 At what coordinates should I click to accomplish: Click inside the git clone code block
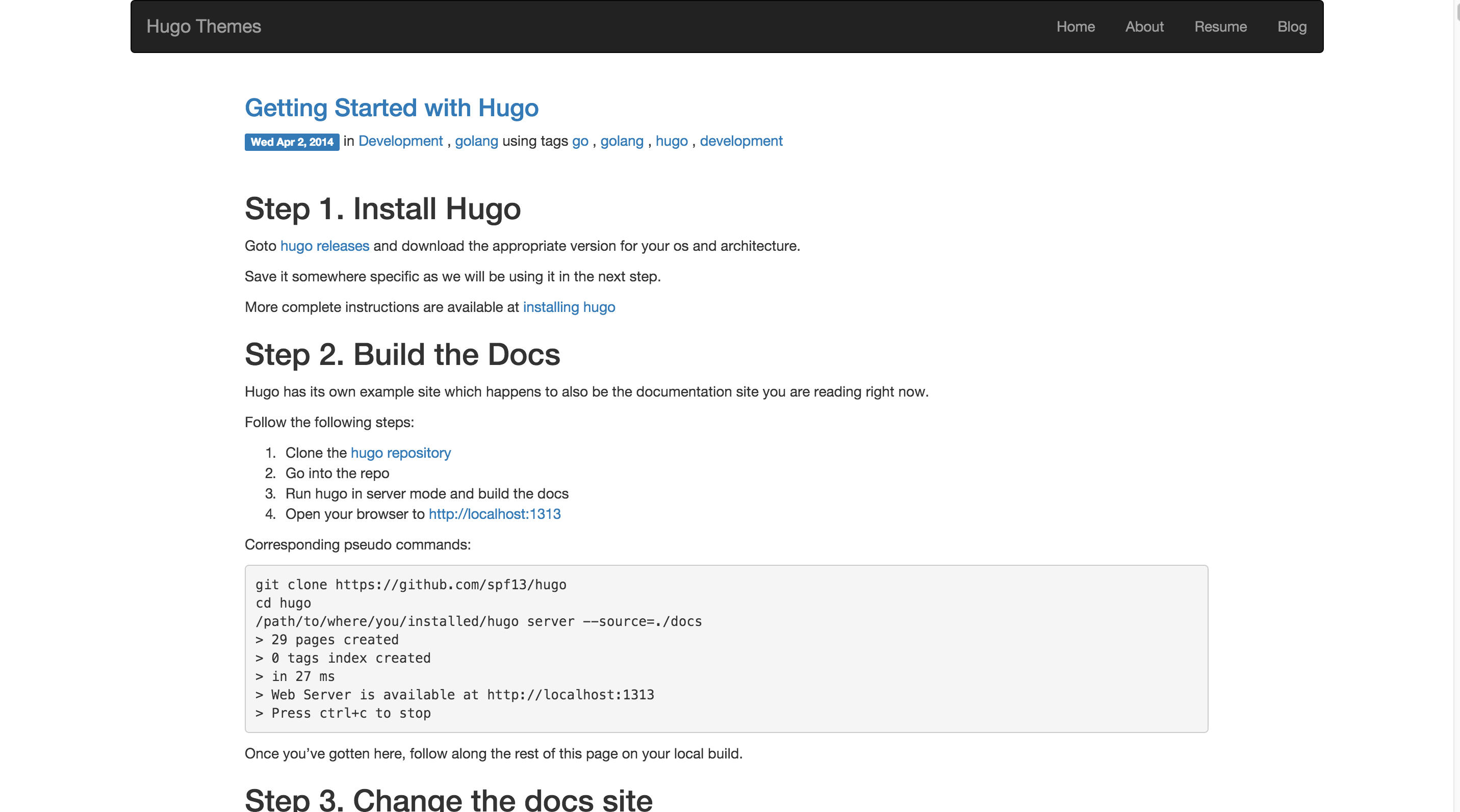(x=726, y=648)
